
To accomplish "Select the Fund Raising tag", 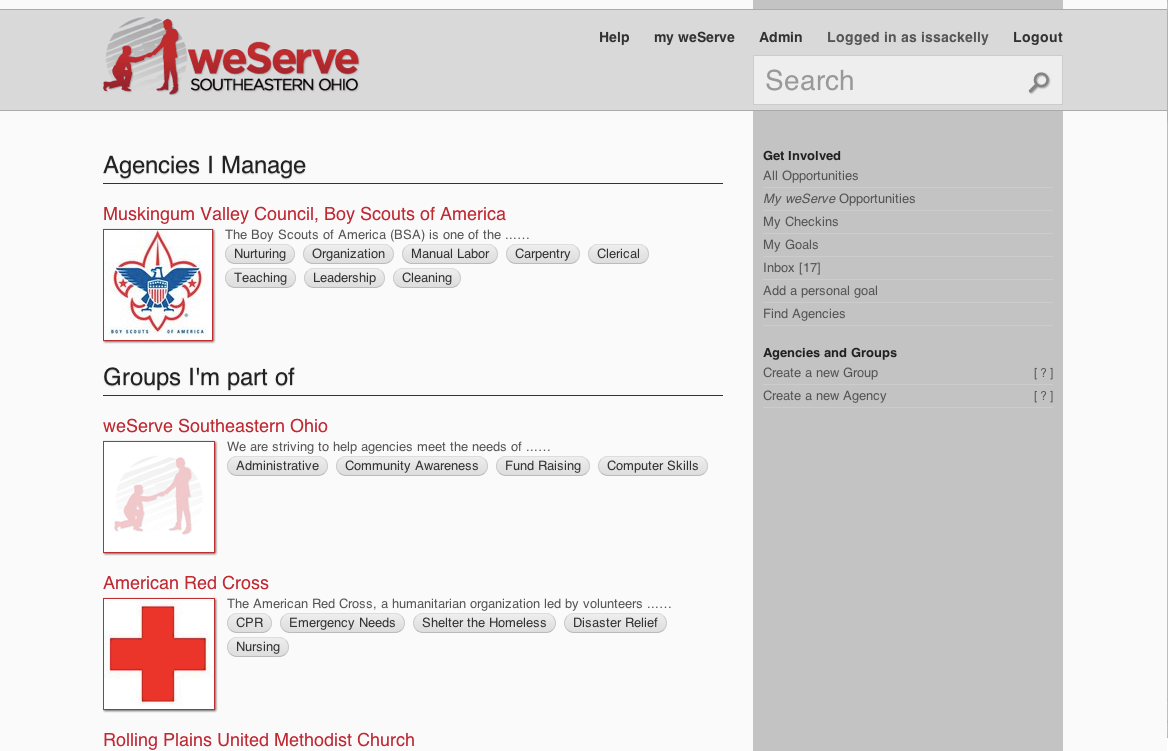I will [543, 466].
